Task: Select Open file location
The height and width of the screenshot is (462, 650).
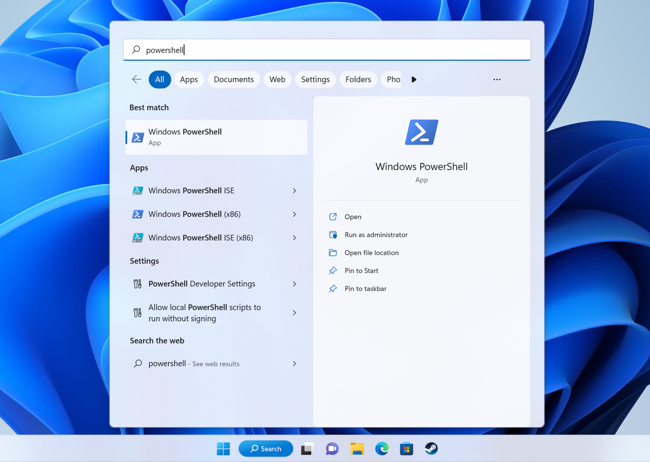Action: click(371, 253)
